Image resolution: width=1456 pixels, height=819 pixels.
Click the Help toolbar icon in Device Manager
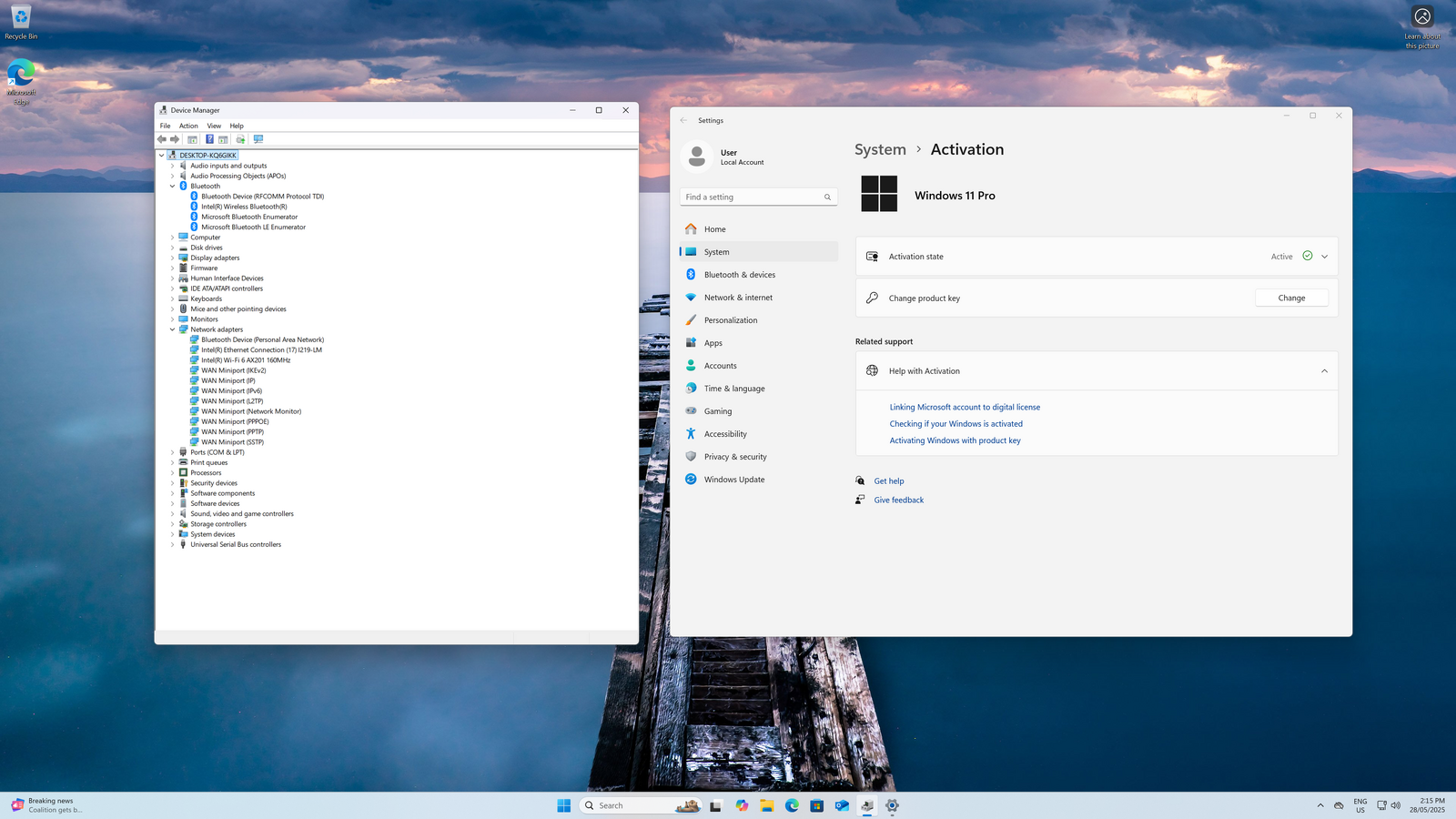click(209, 139)
